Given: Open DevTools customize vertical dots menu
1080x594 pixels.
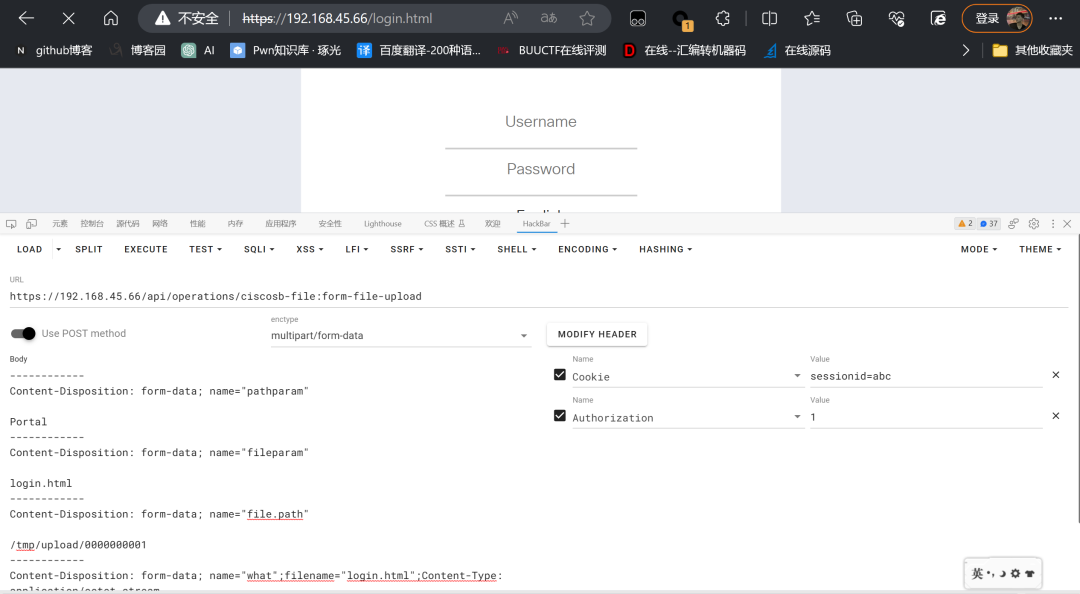Looking at the screenshot, I should click(x=1052, y=223).
